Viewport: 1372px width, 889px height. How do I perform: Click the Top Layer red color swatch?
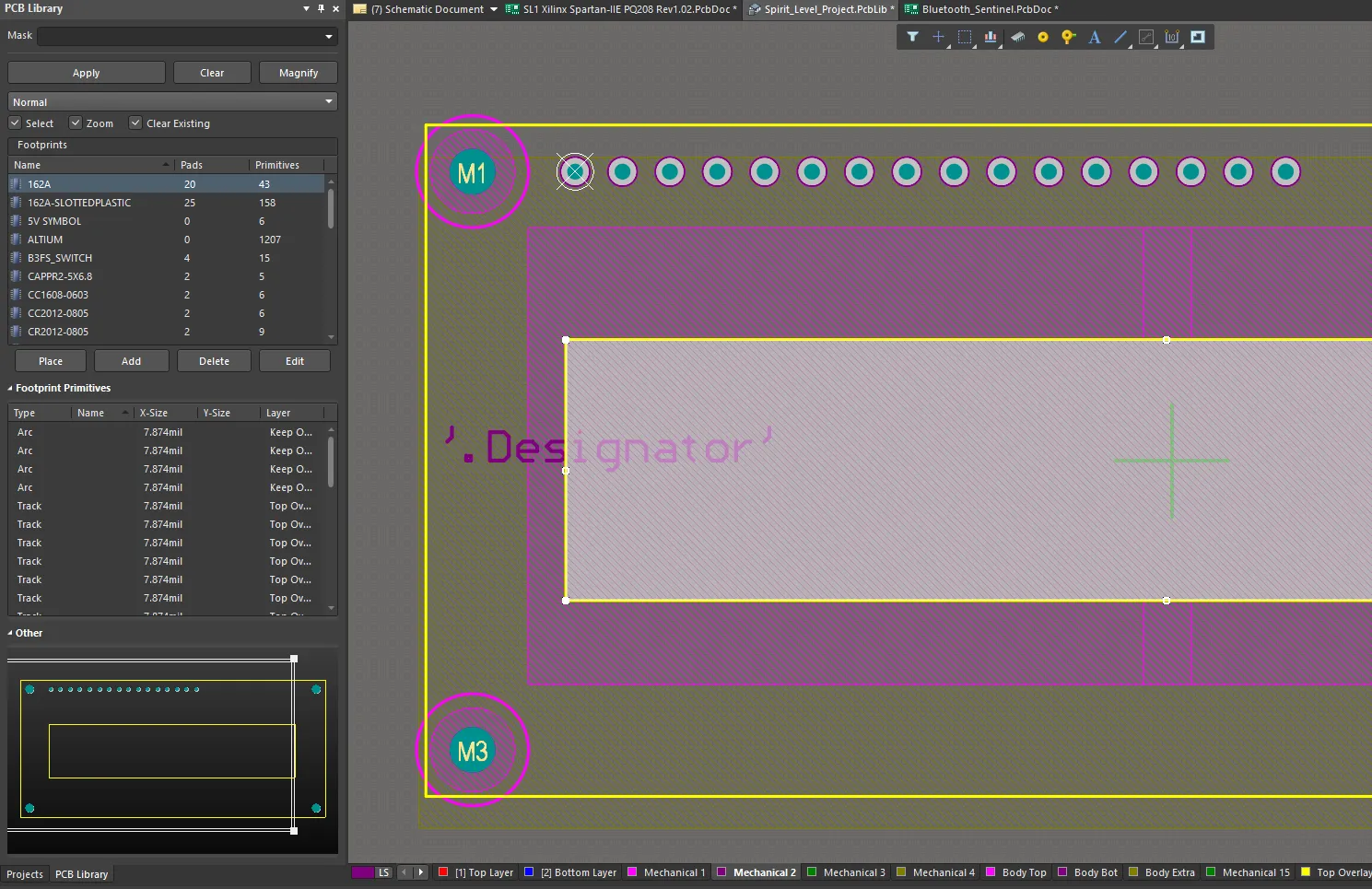(443, 871)
